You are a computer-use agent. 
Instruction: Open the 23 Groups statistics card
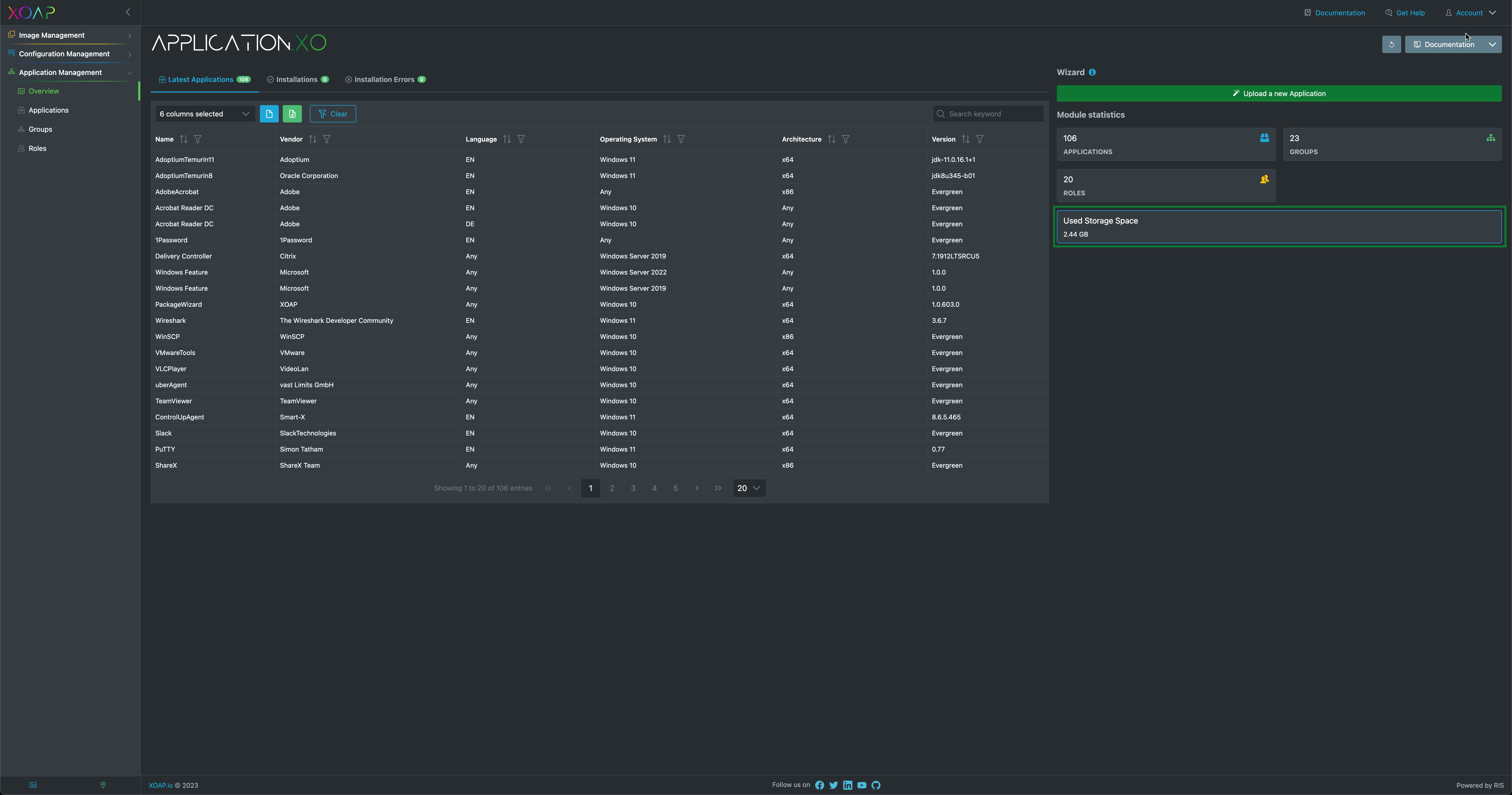coord(1392,144)
